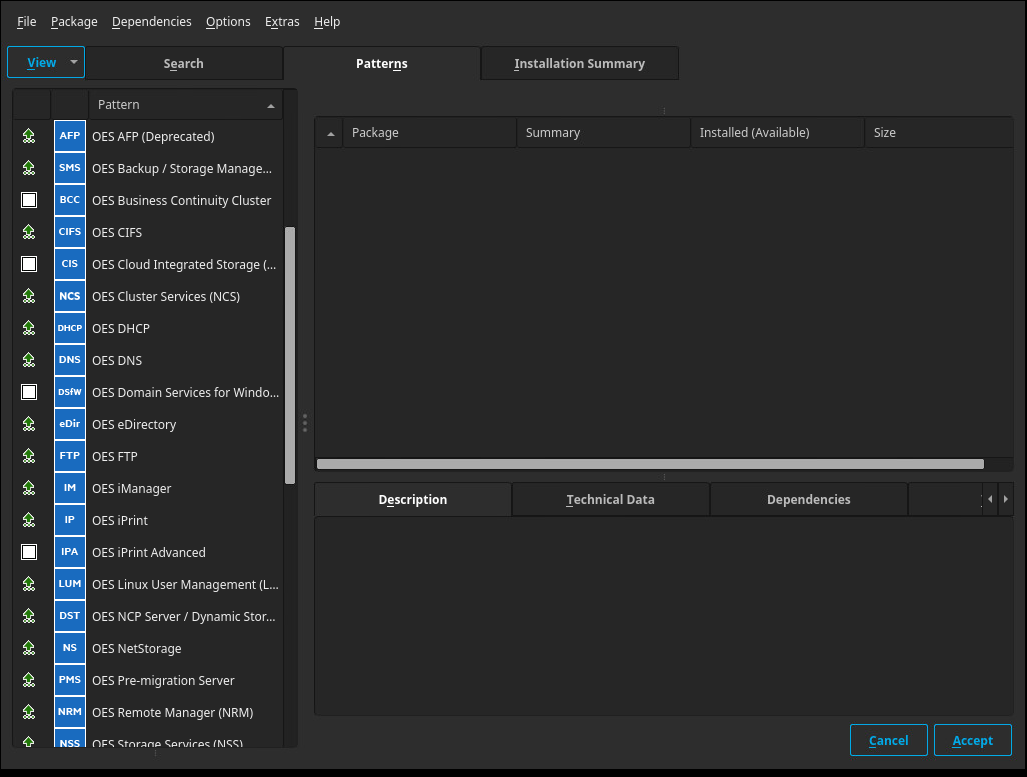Click the SMS backup pattern icon
Screen dimensions: 1027x777
coord(69,168)
